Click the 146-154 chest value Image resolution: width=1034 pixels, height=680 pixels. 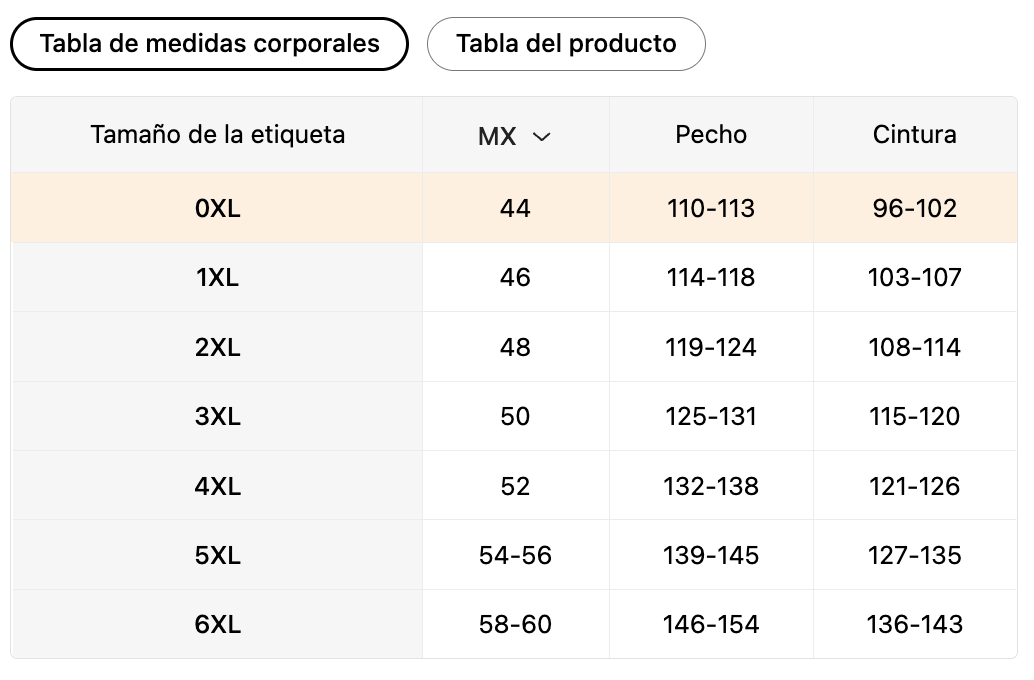point(711,625)
